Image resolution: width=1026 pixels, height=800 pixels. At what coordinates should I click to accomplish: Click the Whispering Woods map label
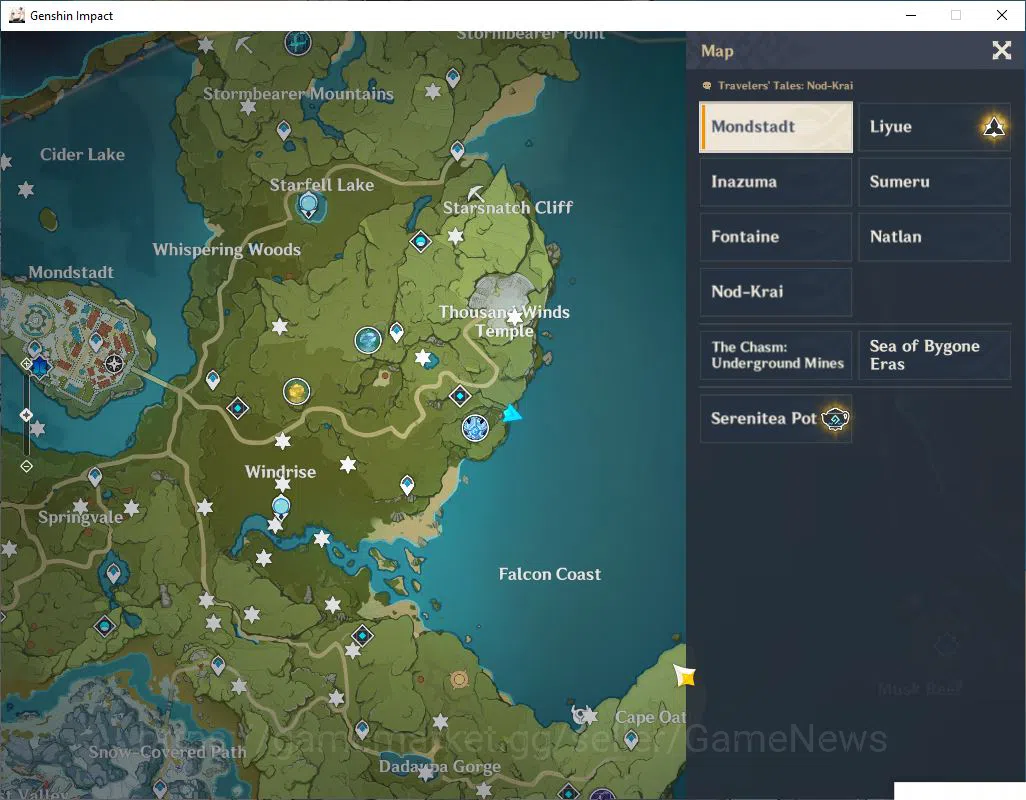(x=226, y=249)
